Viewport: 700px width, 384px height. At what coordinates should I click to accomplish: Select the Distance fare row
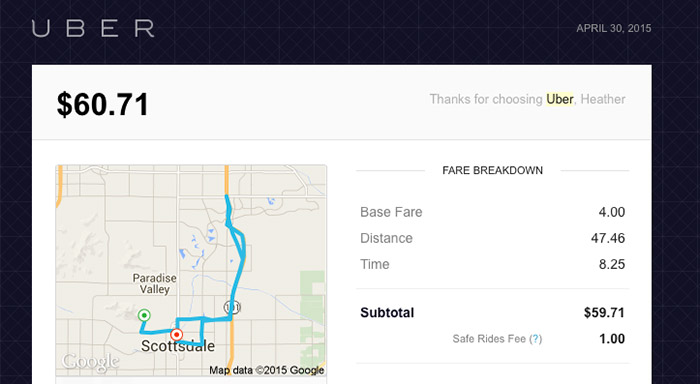coord(492,238)
